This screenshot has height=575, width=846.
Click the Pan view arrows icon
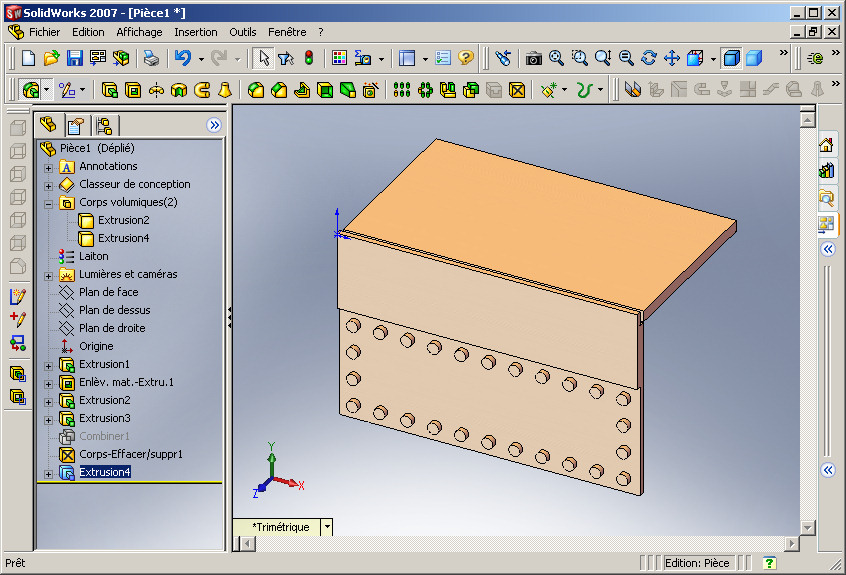[x=672, y=58]
